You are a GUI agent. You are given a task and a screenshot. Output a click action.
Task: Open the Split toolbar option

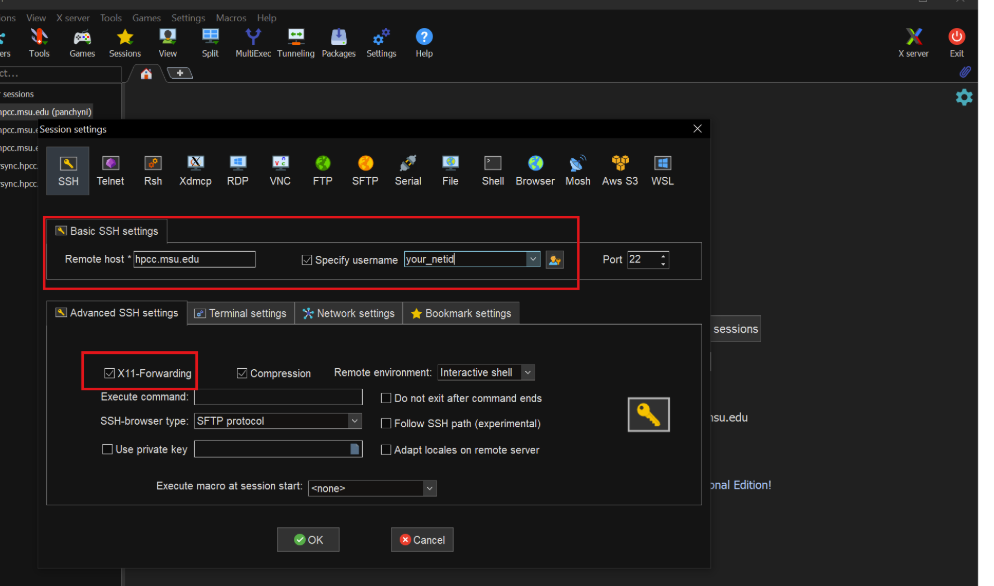(x=210, y=43)
